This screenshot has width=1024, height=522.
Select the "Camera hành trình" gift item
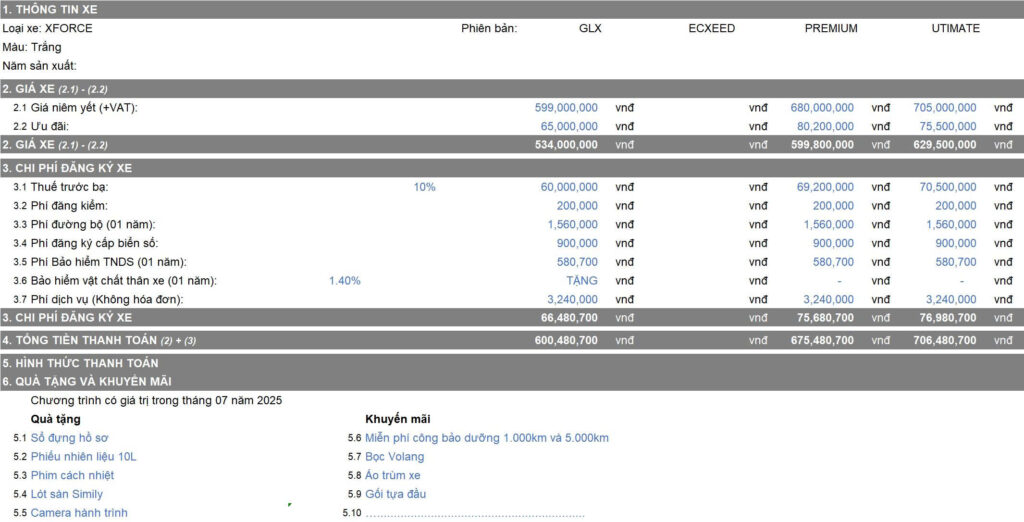79,513
